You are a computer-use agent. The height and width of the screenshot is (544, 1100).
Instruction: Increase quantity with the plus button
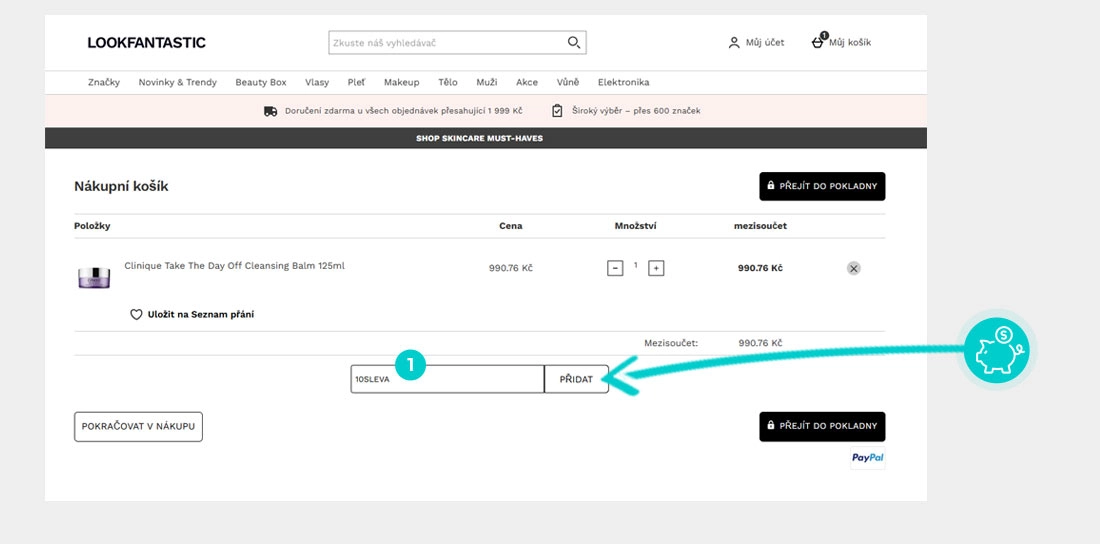tap(656, 268)
